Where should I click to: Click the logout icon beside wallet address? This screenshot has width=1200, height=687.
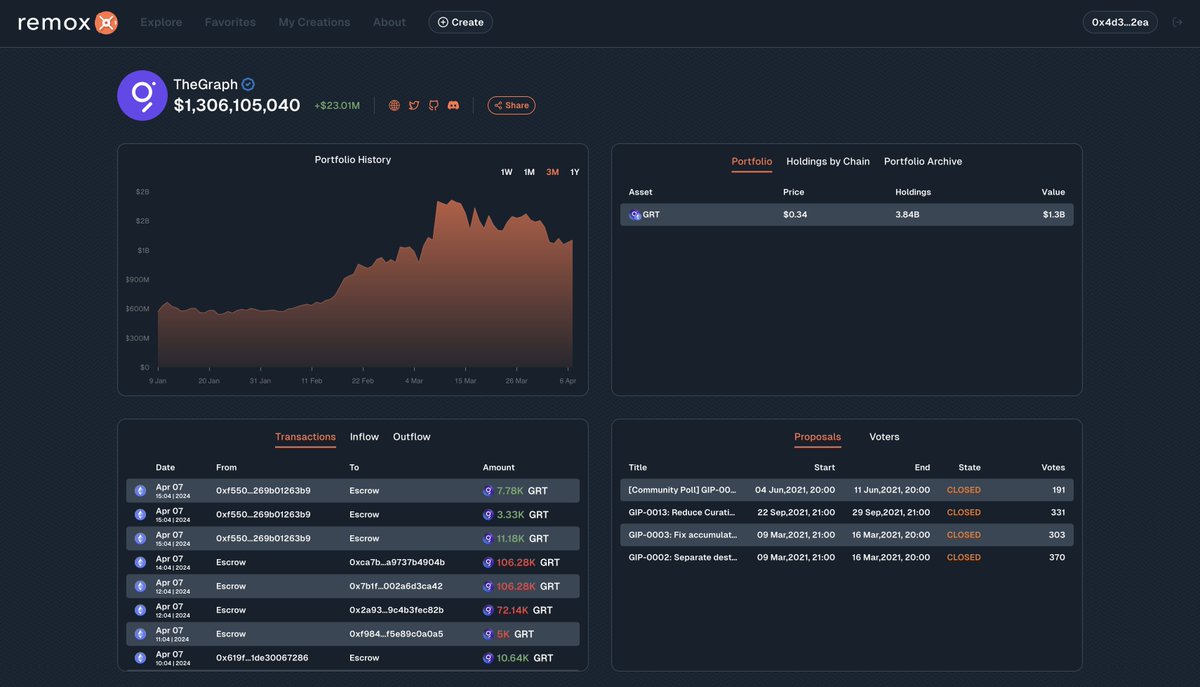pyautogui.click(x=1177, y=22)
